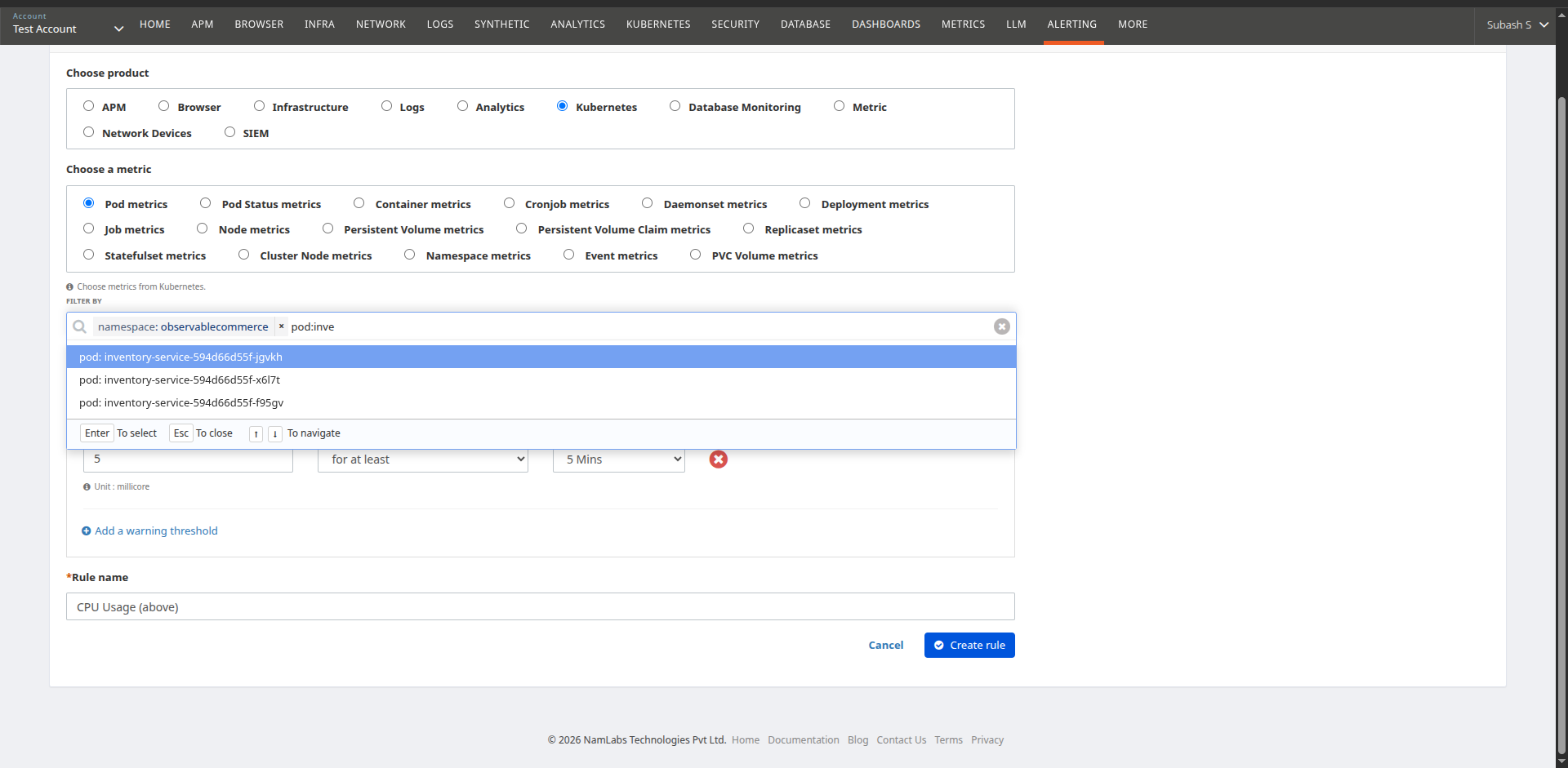Remove the namespace observablecommerce filter tag
Image resolution: width=1568 pixels, height=768 pixels.
(x=282, y=326)
